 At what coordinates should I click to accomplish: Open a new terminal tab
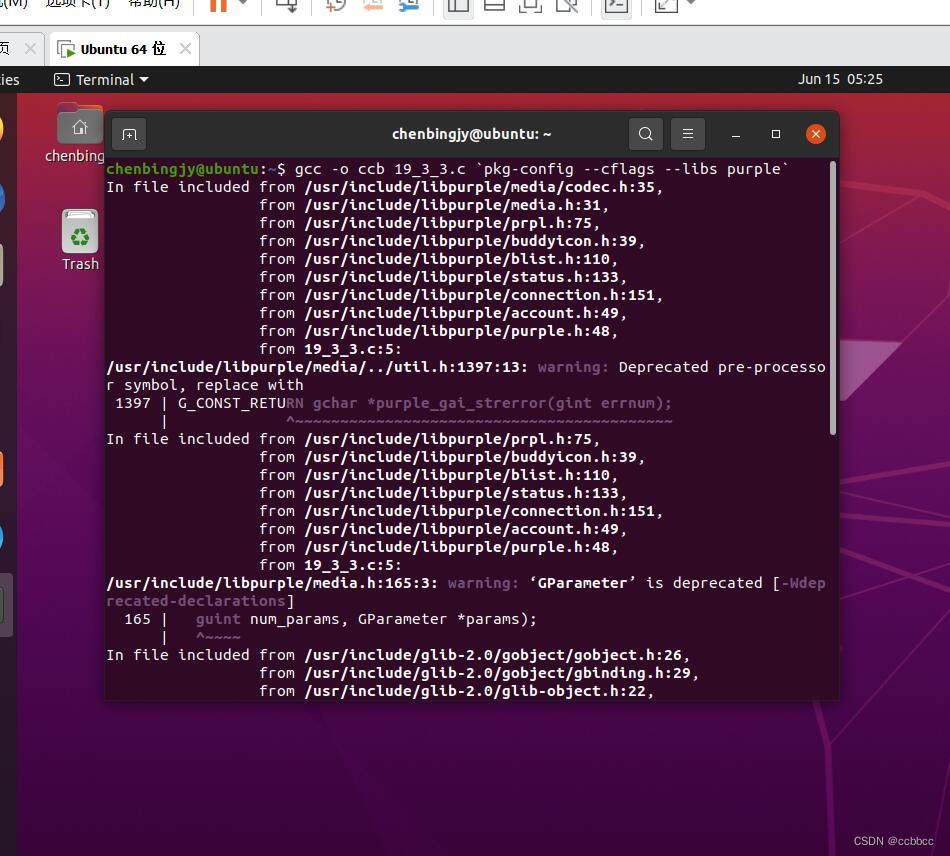click(130, 134)
